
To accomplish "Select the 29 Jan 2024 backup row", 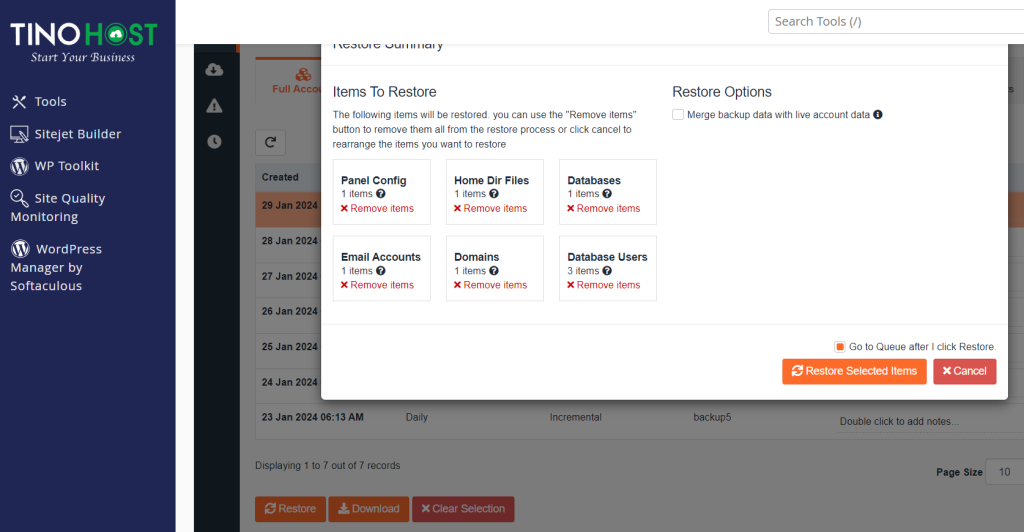I will click(288, 209).
